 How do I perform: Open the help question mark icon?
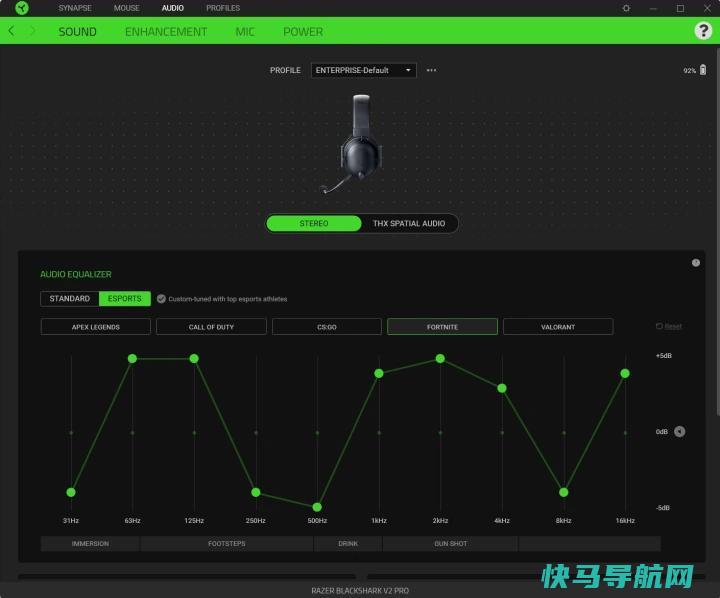(x=703, y=31)
